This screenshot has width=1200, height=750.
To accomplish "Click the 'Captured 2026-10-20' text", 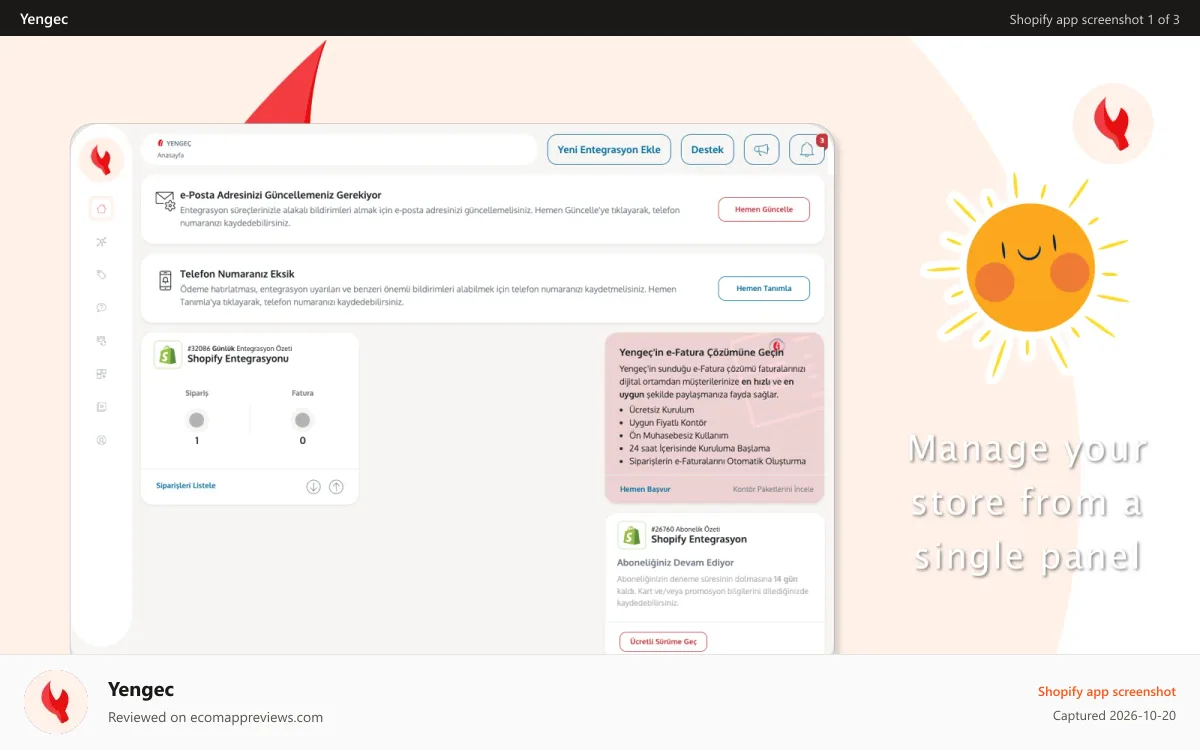I will click(1114, 716).
